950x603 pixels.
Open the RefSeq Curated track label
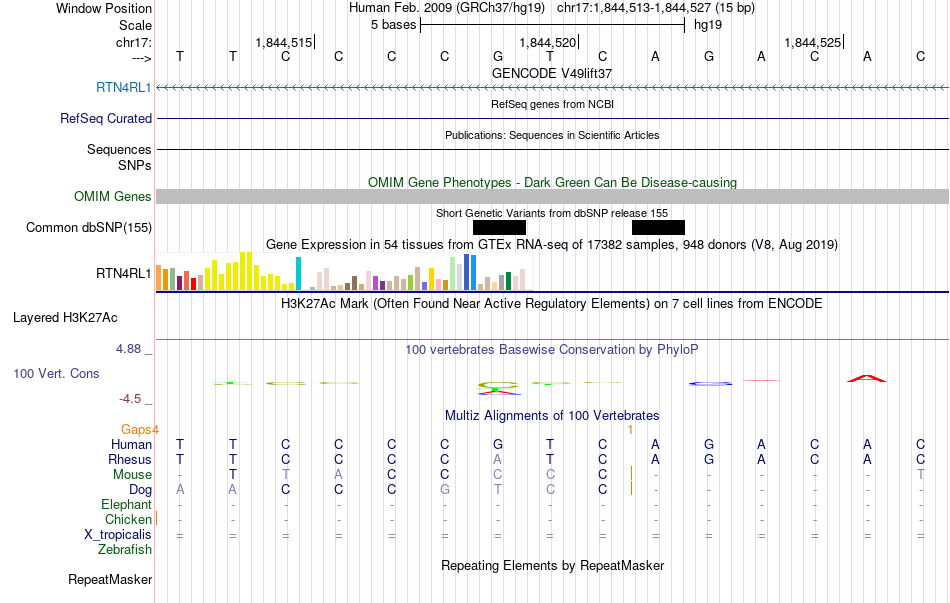(x=106, y=118)
